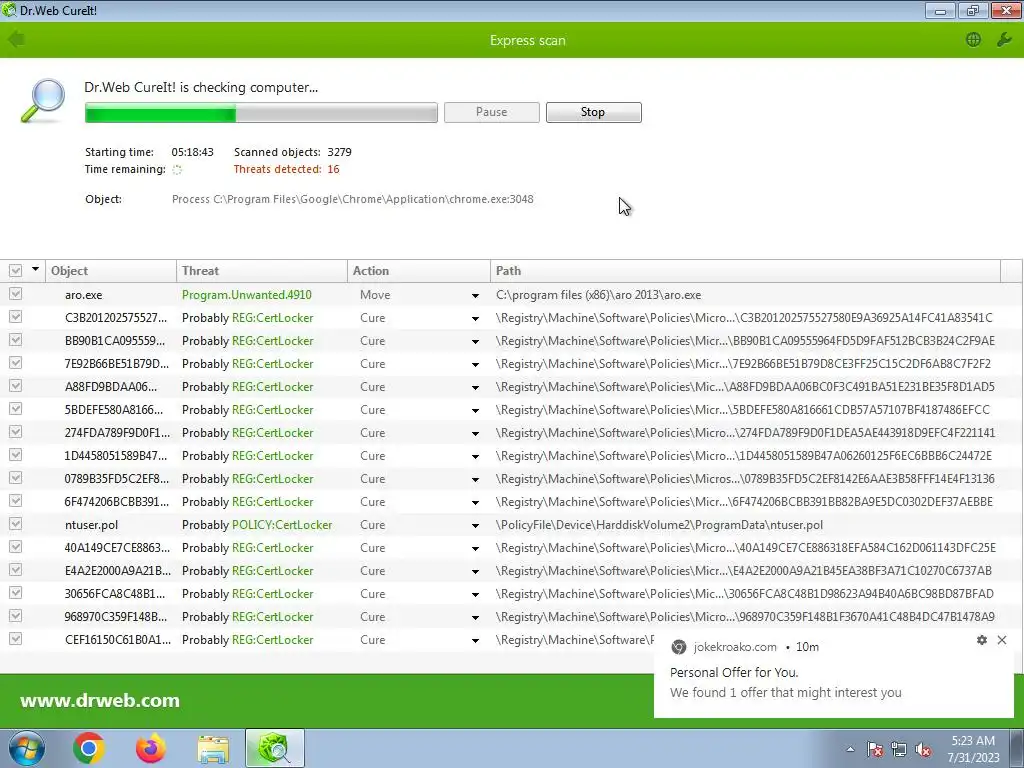Sort by Path column header
The image size is (1024, 768).
point(745,271)
